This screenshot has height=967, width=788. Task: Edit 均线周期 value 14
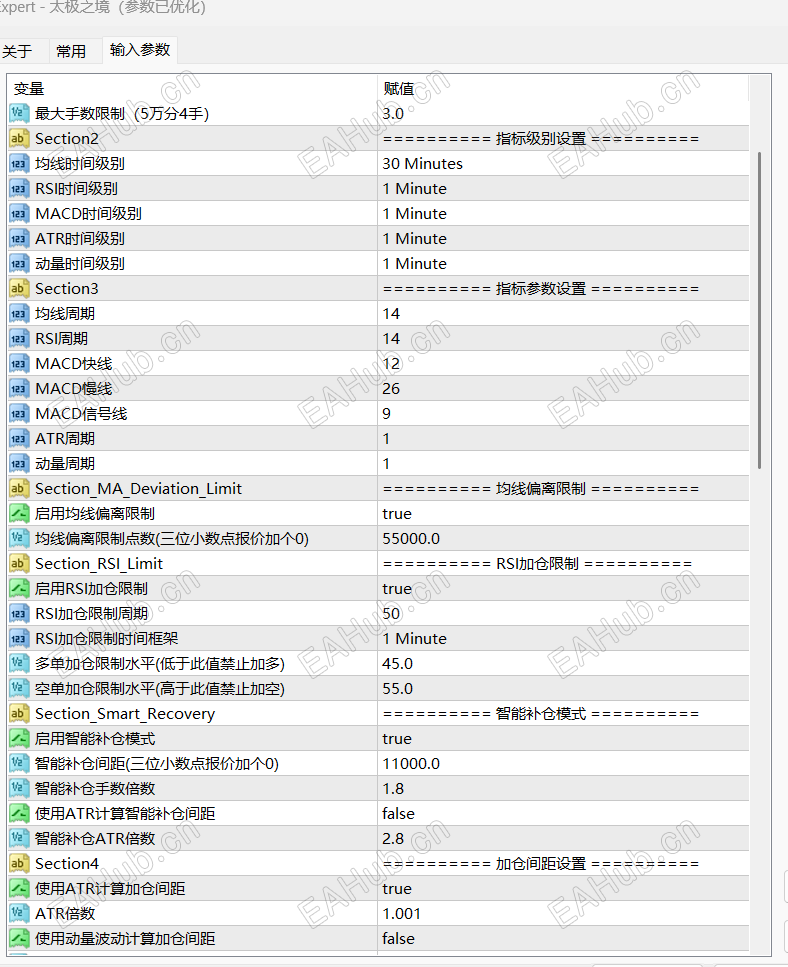(x=563, y=313)
